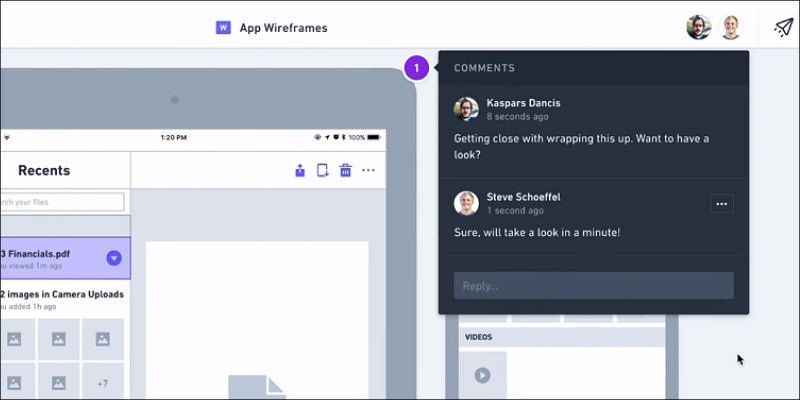800x400 pixels.
Task: Click the share upload icon in wireframe
Action: coord(300,170)
